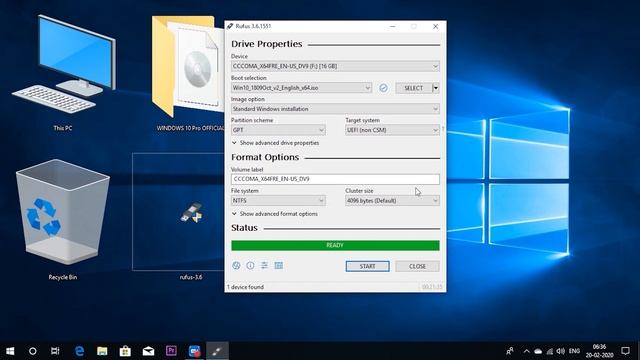Show Rufus about information icon
The width and height of the screenshot is (640, 360).
click(x=250, y=266)
